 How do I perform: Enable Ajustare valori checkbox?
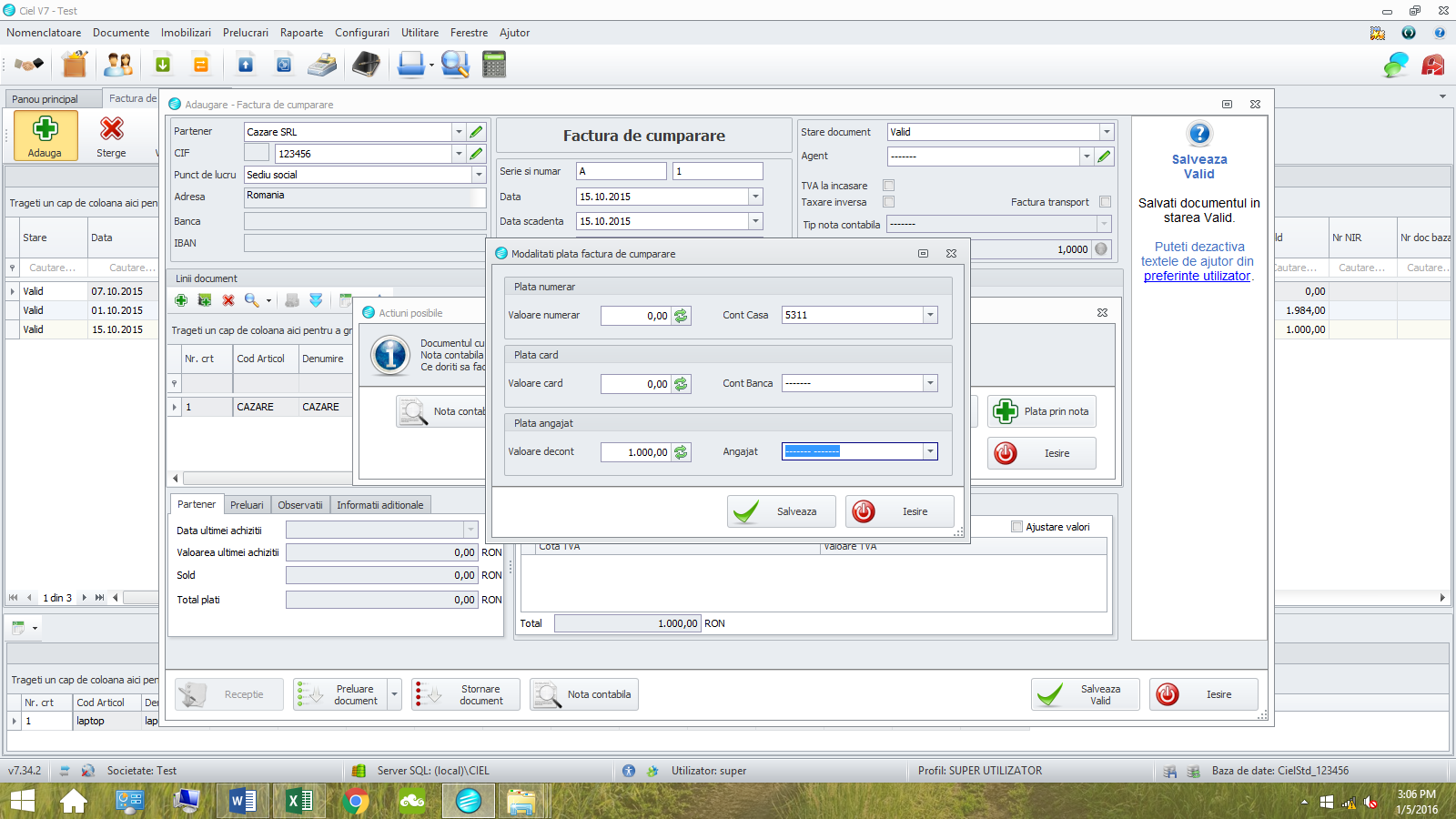coord(1017,527)
